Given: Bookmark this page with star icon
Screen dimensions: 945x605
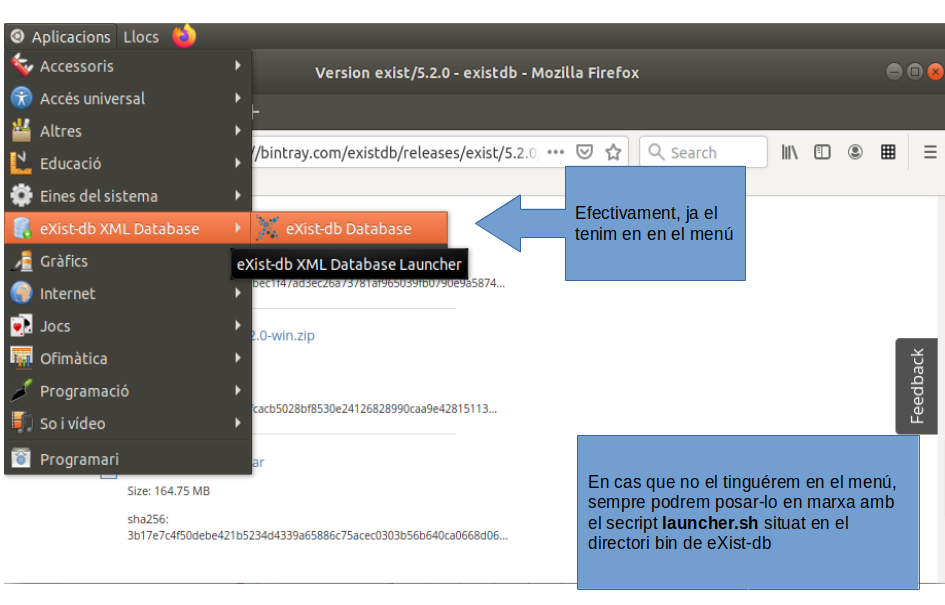Looking at the screenshot, I should coord(613,152).
